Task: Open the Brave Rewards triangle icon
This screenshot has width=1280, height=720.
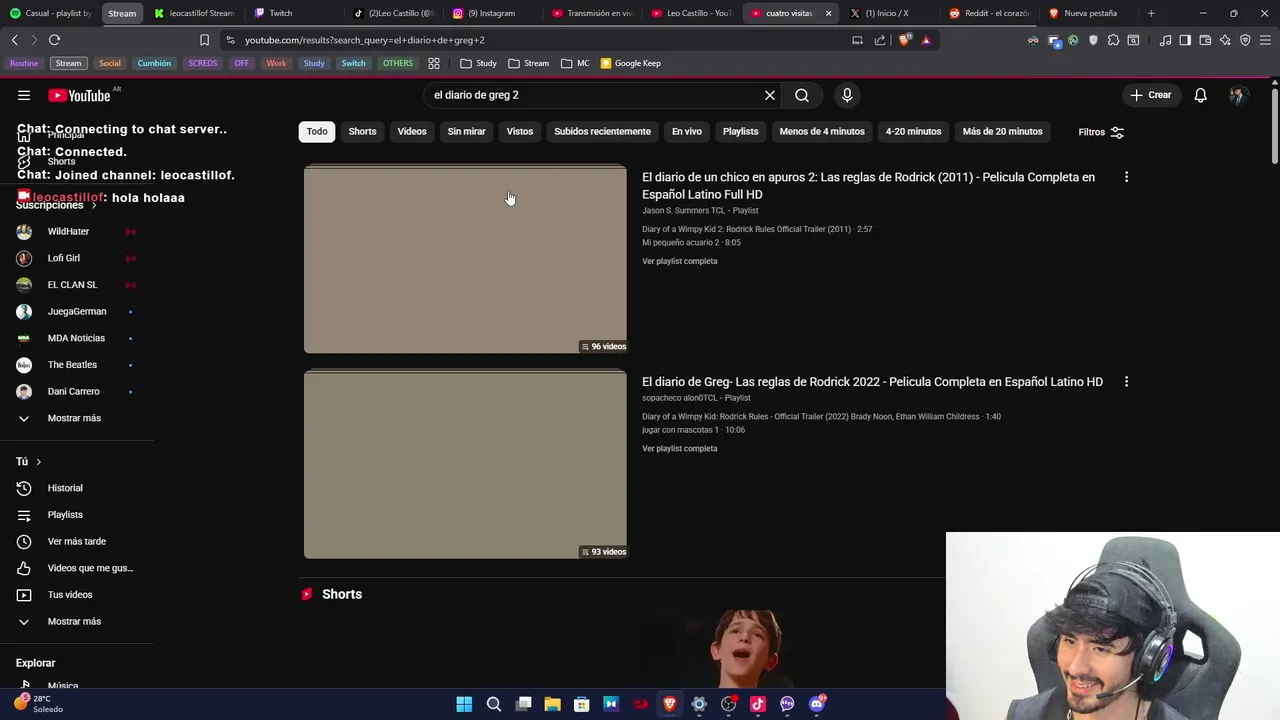Action: point(926,40)
